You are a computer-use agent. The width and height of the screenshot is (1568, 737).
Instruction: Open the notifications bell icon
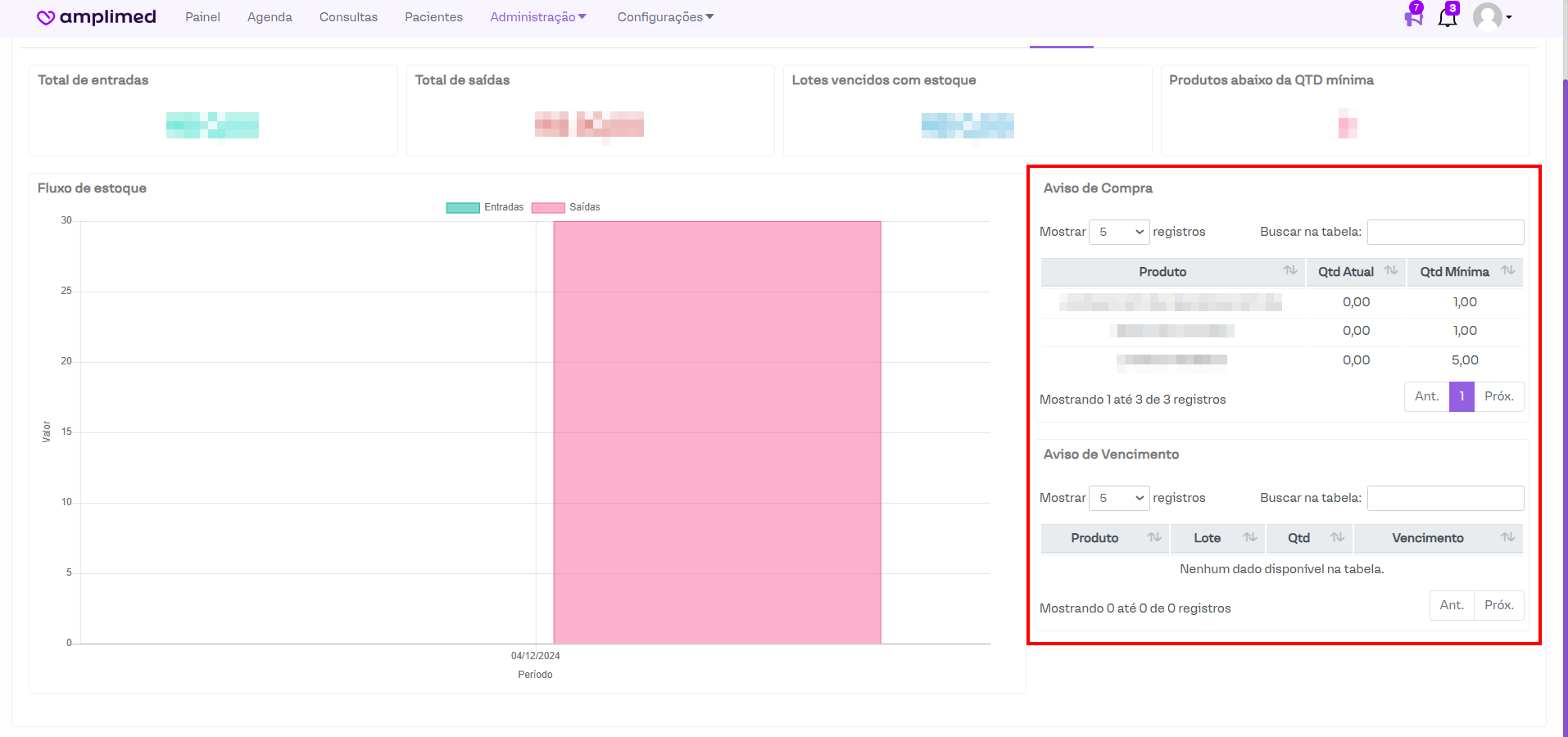(x=1447, y=17)
